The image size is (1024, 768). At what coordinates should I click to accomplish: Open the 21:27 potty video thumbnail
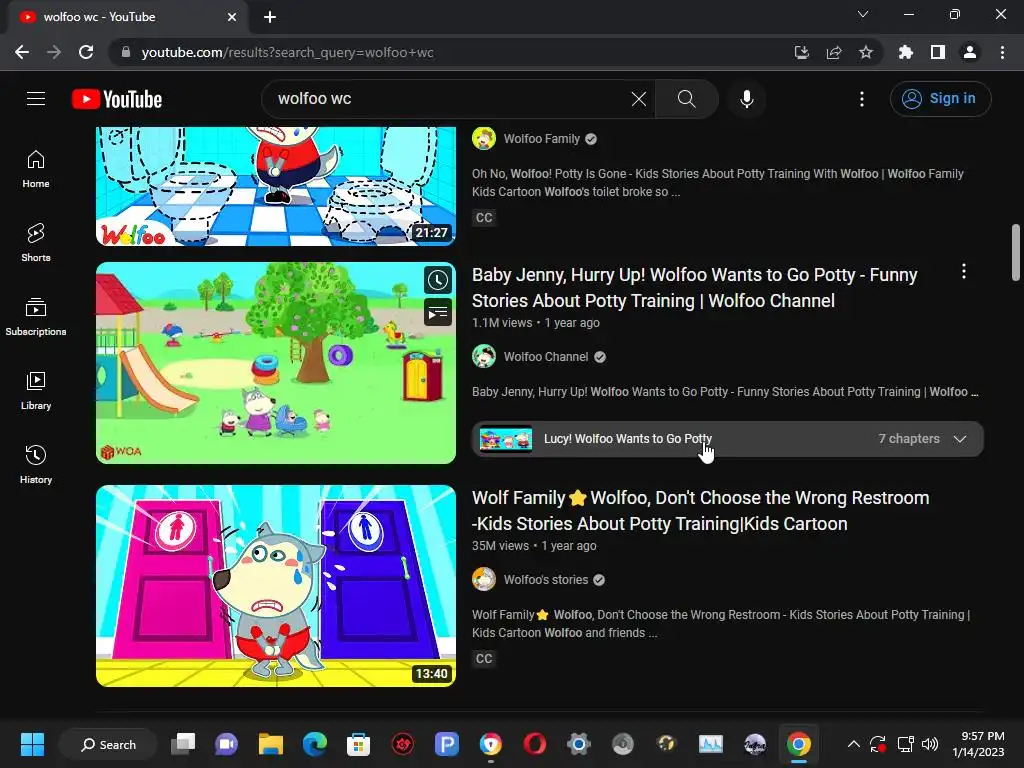[276, 186]
